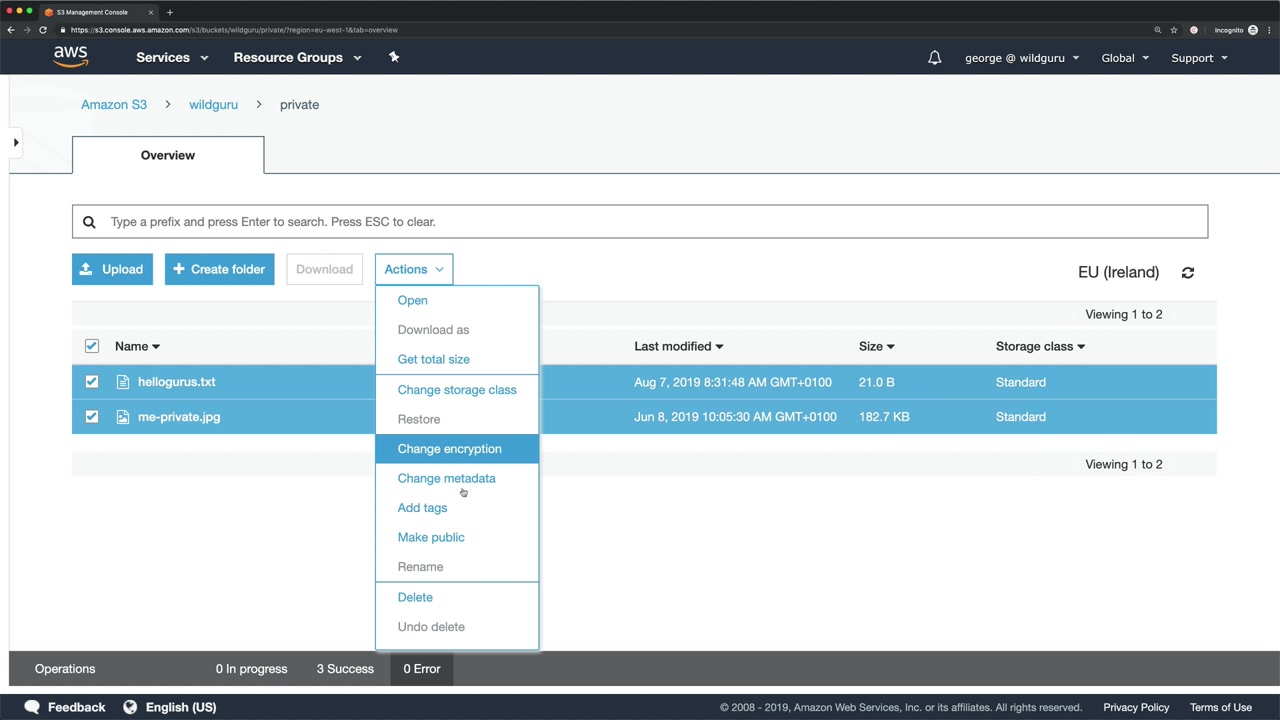Uncheck the hellogurus.txt checkbox
The height and width of the screenshot is (720, 1280).
pos(92,382)
